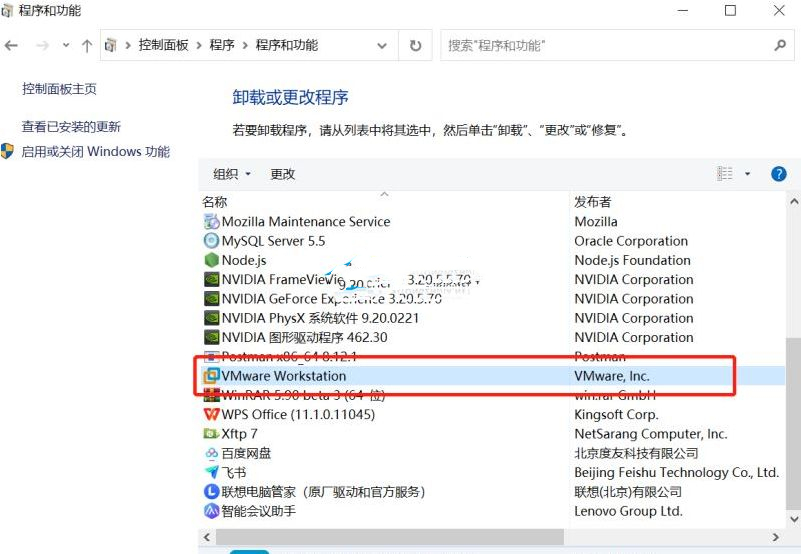The height and width of the screenshot is (554, 801).
Task: Click publisher 北京度友科技有限公司
Action: pyautogui.click(x=636, y=453)
